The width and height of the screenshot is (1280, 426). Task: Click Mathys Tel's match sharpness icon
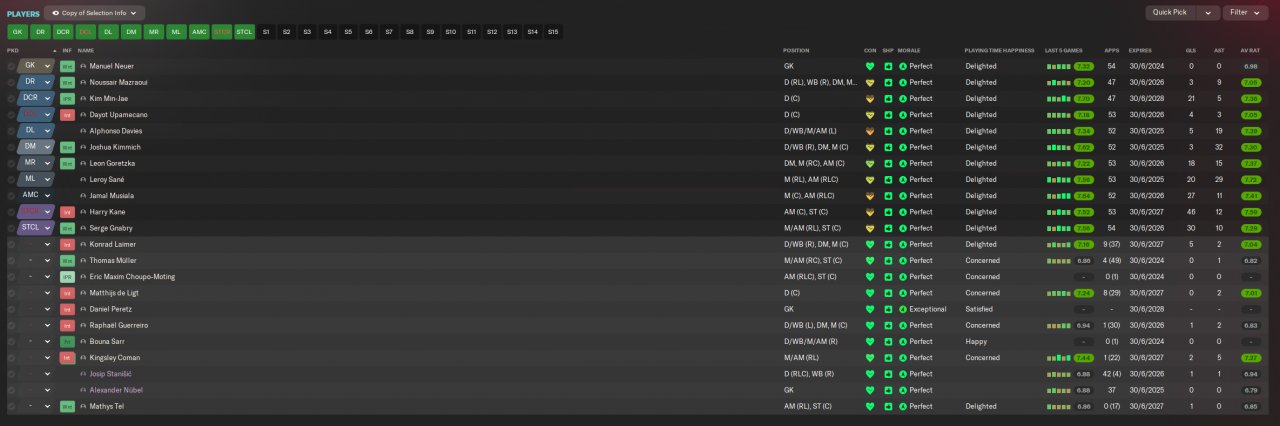click(888, 406)
